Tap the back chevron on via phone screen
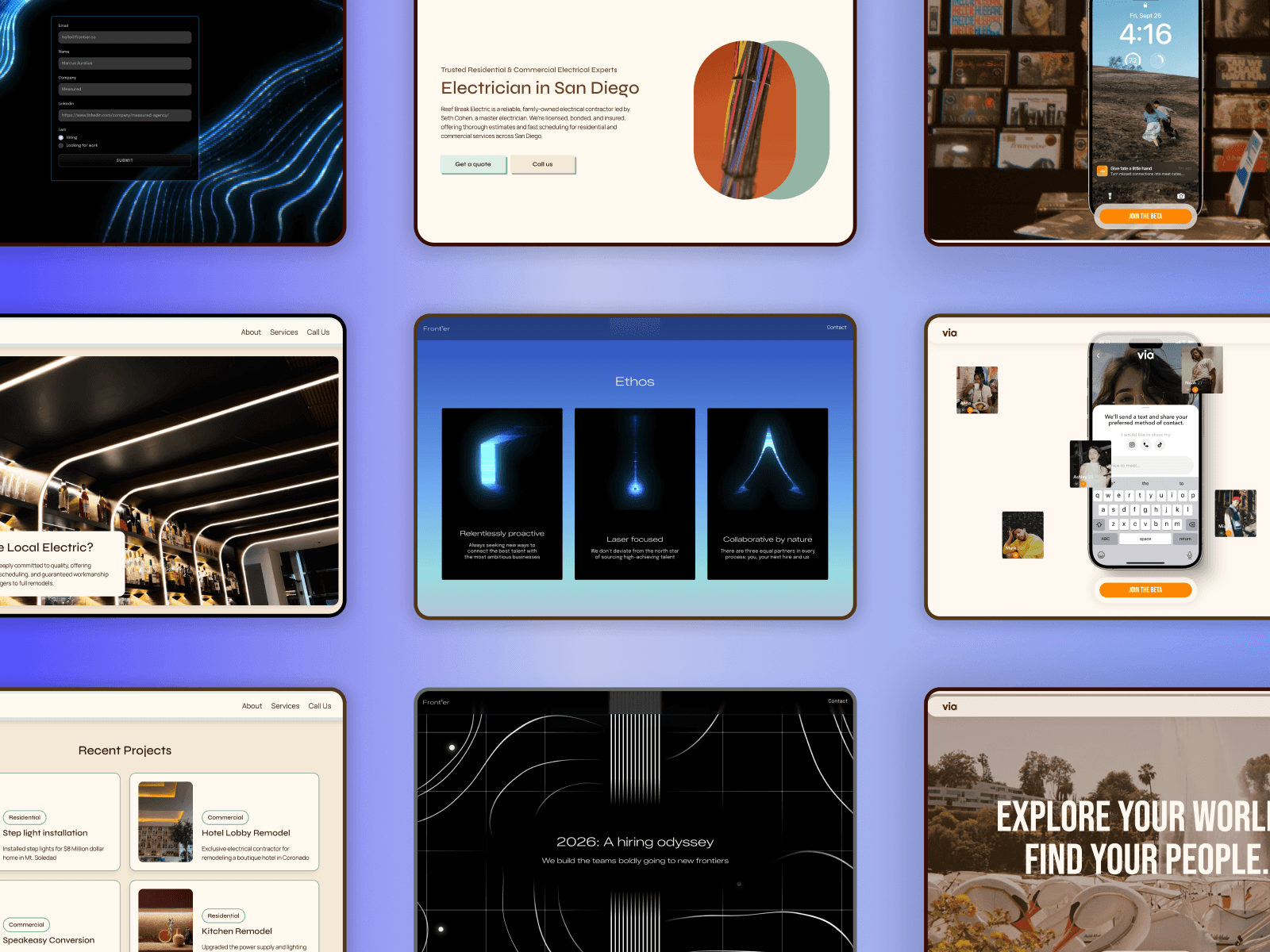 click(1099, 355)
